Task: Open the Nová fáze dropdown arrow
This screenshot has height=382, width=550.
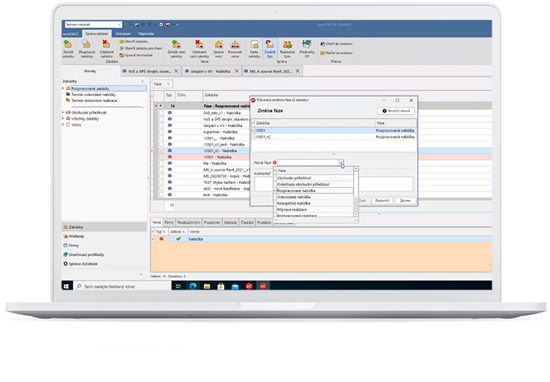Action: click(x=341, y=162)
